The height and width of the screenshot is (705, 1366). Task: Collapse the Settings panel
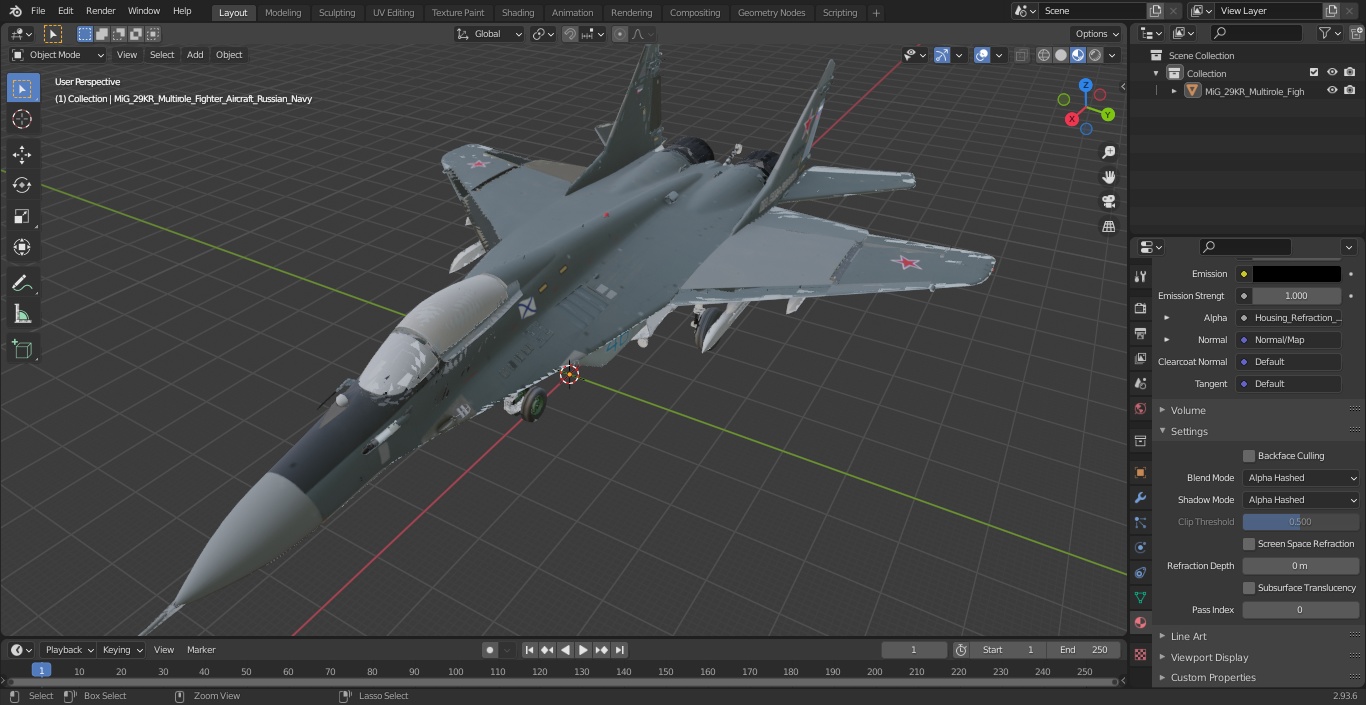coord(1189,431)
